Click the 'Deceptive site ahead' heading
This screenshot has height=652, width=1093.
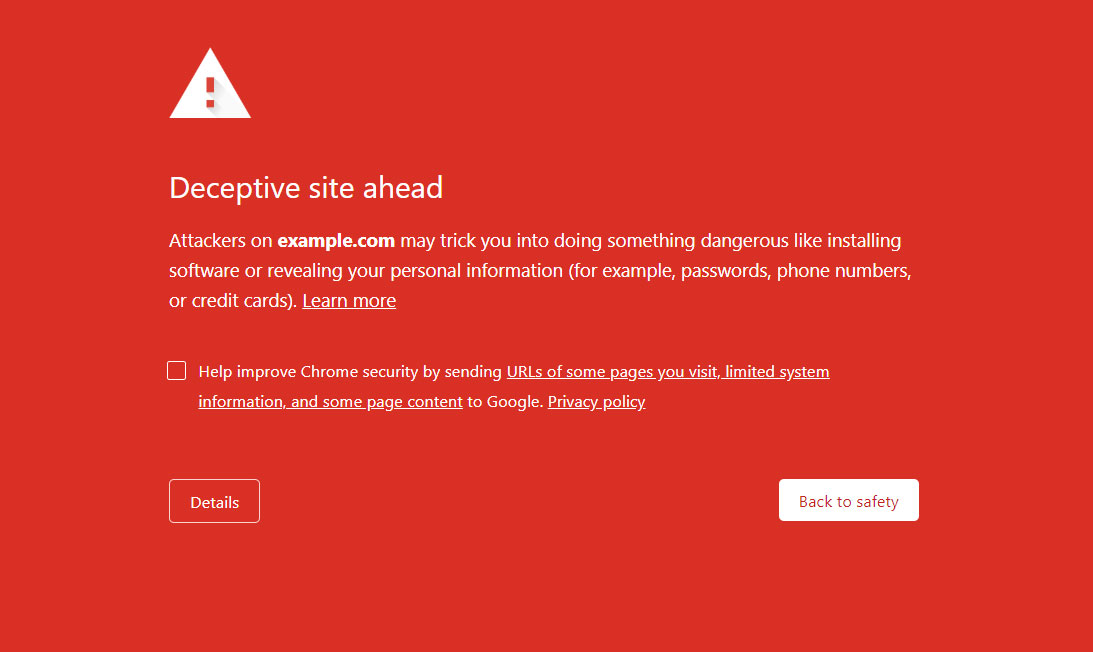(306, 187)
